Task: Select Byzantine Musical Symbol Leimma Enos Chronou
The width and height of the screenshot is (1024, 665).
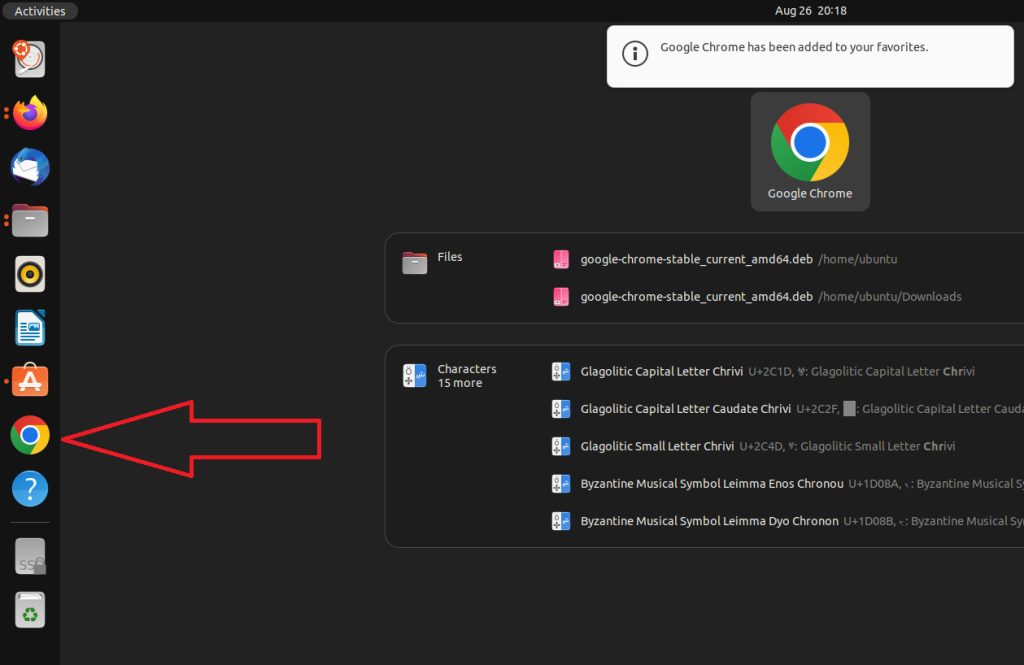Action: [x=700, y=483]
